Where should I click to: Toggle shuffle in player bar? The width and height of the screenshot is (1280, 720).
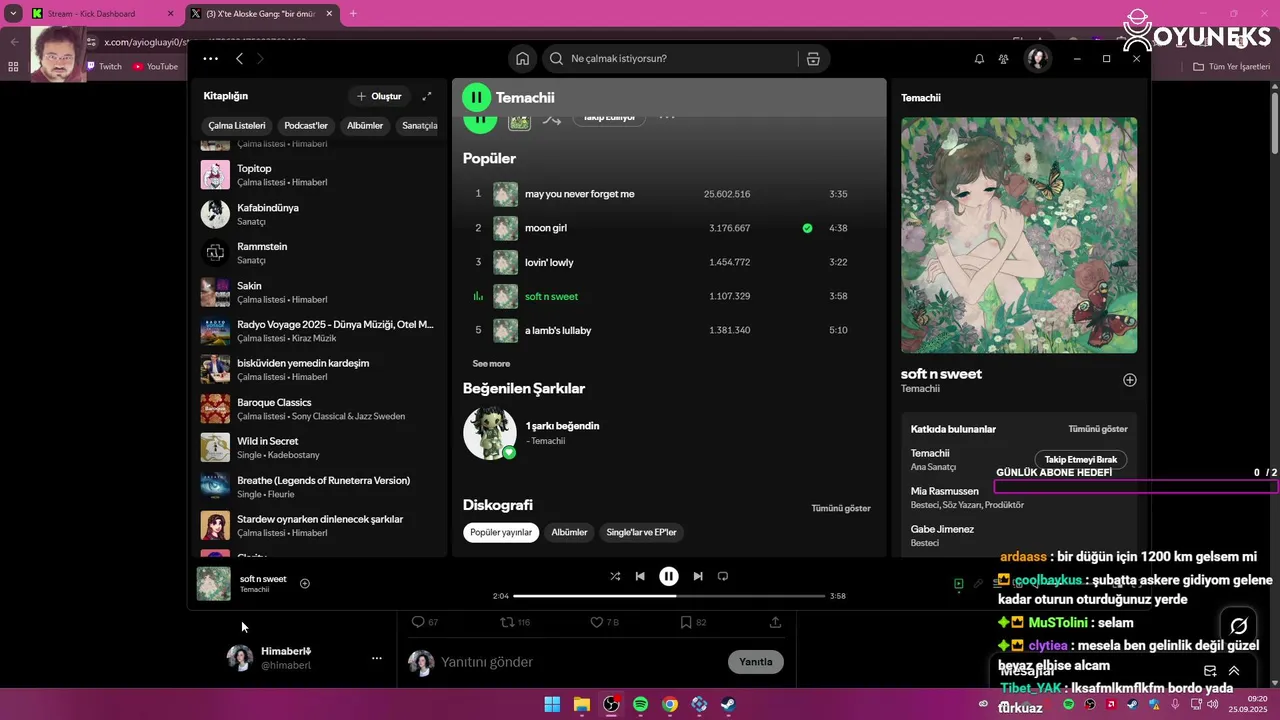615,576
